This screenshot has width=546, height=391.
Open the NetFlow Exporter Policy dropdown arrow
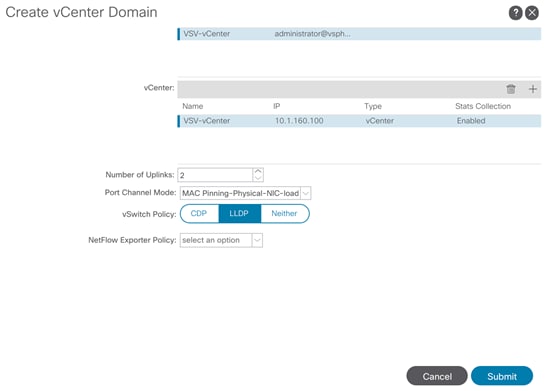(x=257, y=240)
